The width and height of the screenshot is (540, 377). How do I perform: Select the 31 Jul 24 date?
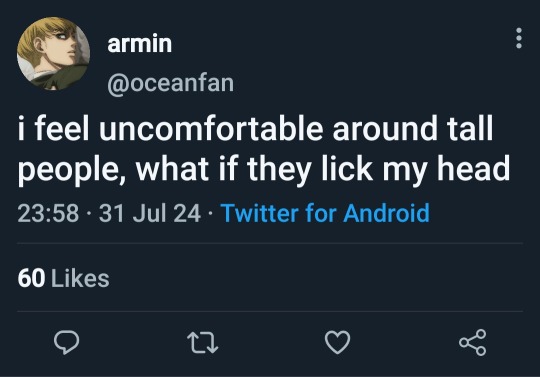click(x=150, y=213)
